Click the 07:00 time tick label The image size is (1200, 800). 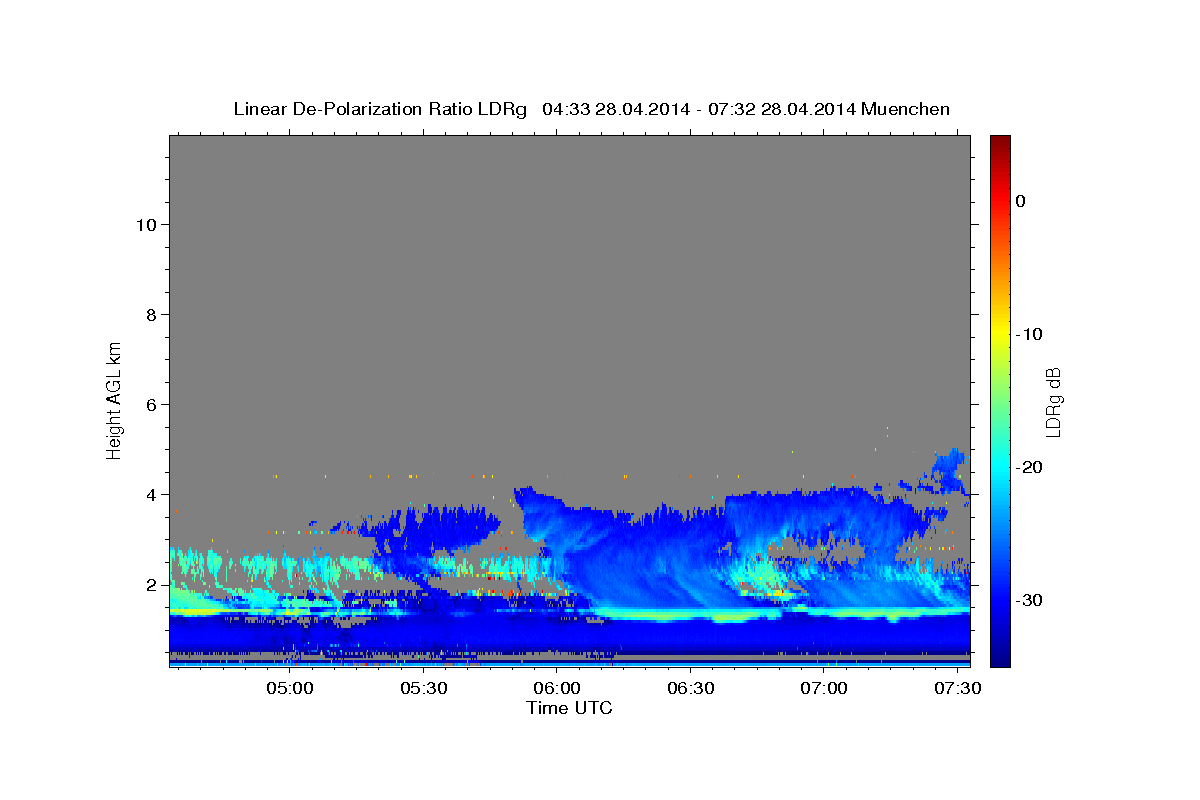(x=824, y=689)
